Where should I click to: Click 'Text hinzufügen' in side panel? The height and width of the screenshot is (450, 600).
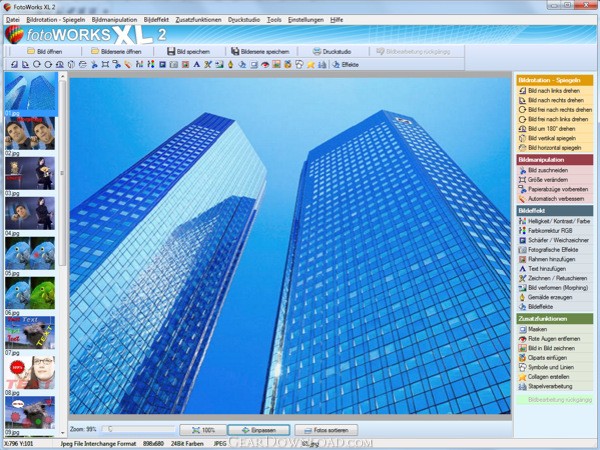[554, 269]
